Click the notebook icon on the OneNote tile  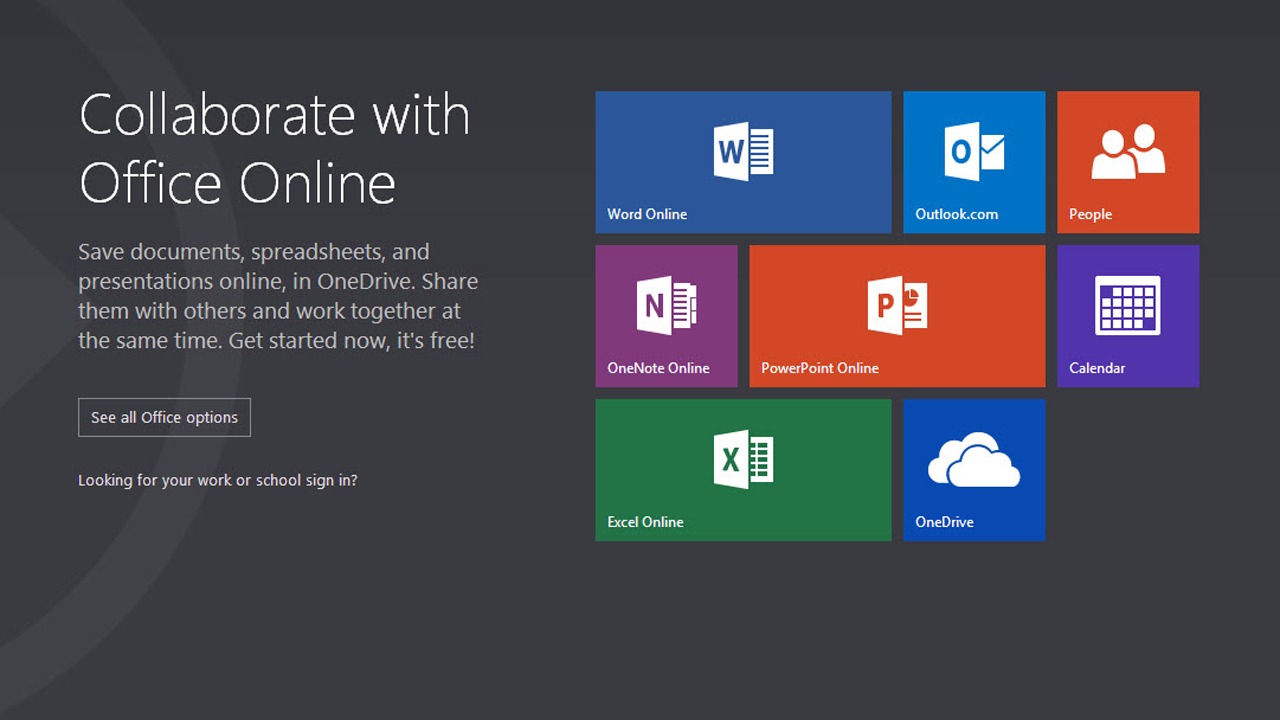tap(666, 305)
